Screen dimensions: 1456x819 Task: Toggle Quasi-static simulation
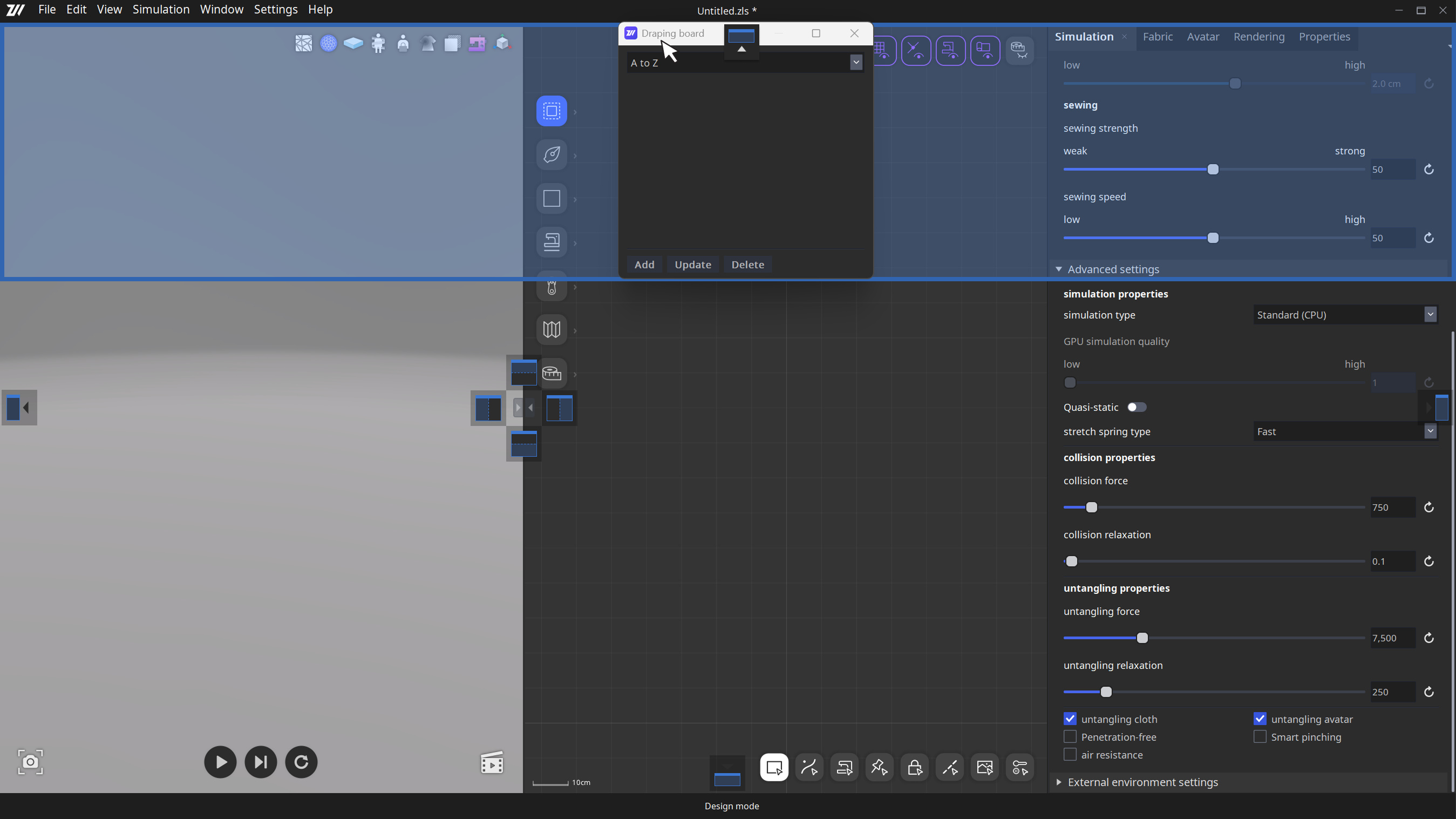pyautogui.click(x=1137, y=407)
